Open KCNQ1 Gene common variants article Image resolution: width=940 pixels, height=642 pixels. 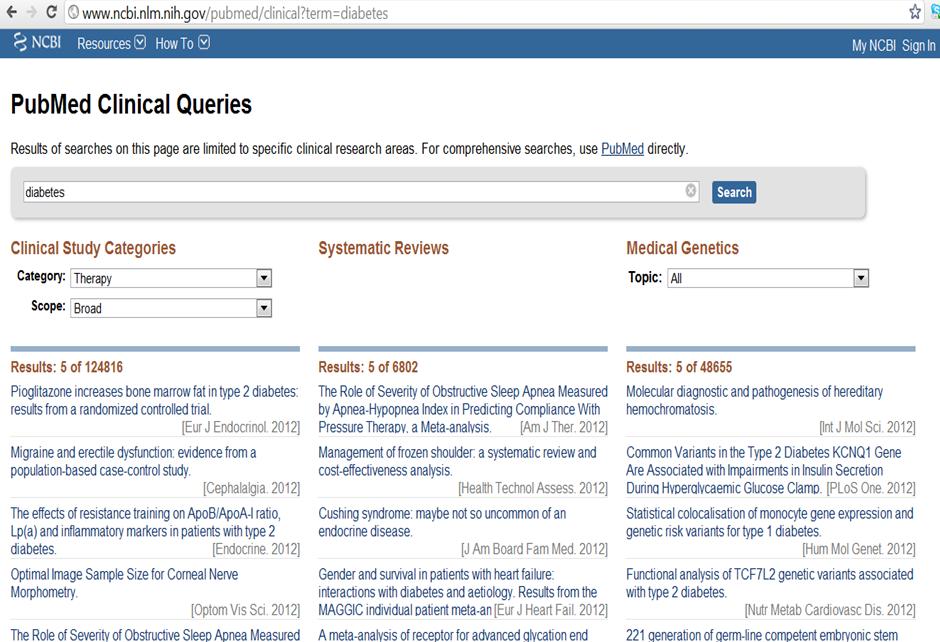click(x=764, y=470)
